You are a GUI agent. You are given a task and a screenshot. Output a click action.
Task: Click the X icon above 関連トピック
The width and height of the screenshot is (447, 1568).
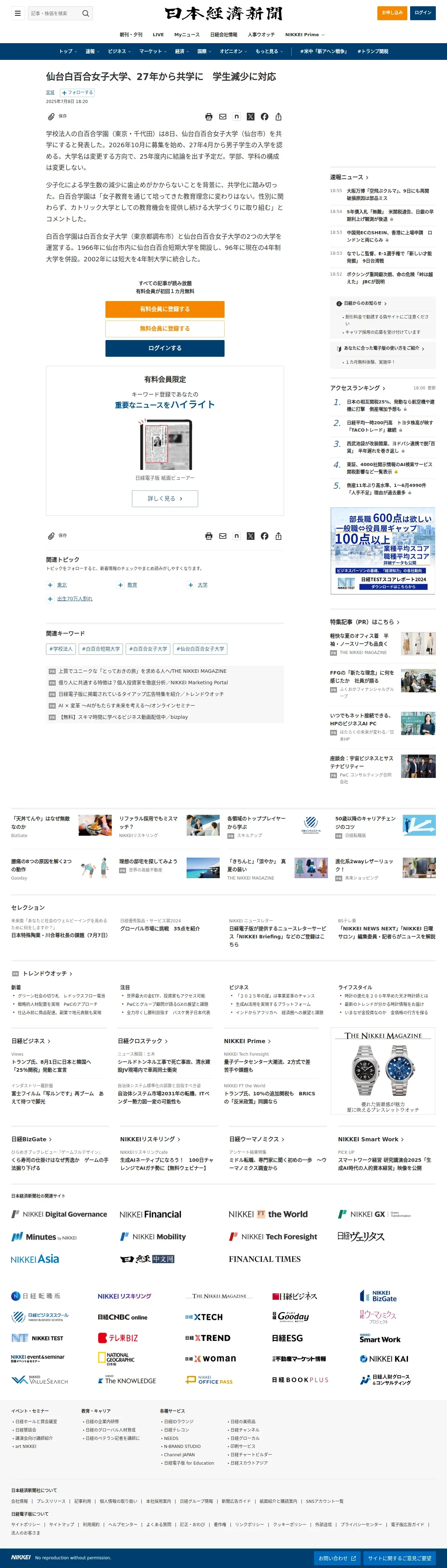(x=250, y=536)
